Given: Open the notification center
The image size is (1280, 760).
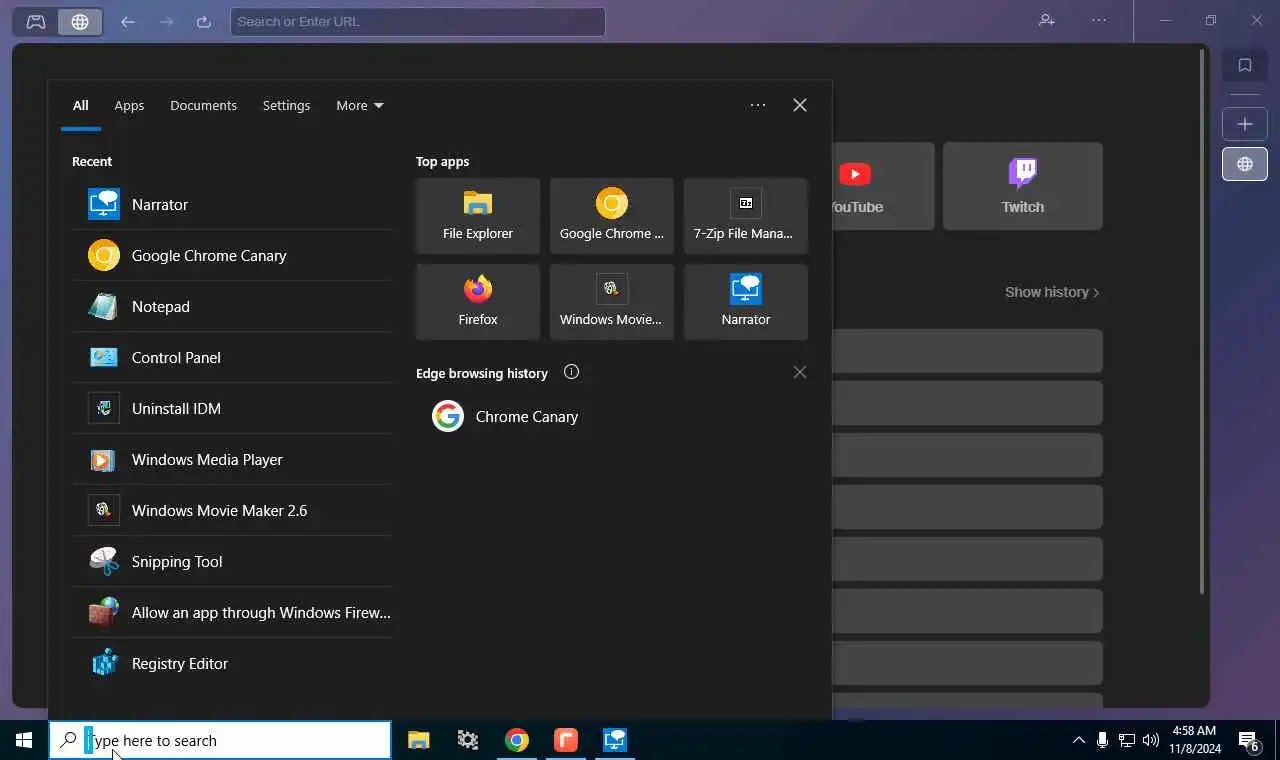Looking at the screenshot, I should point(1249,740).
